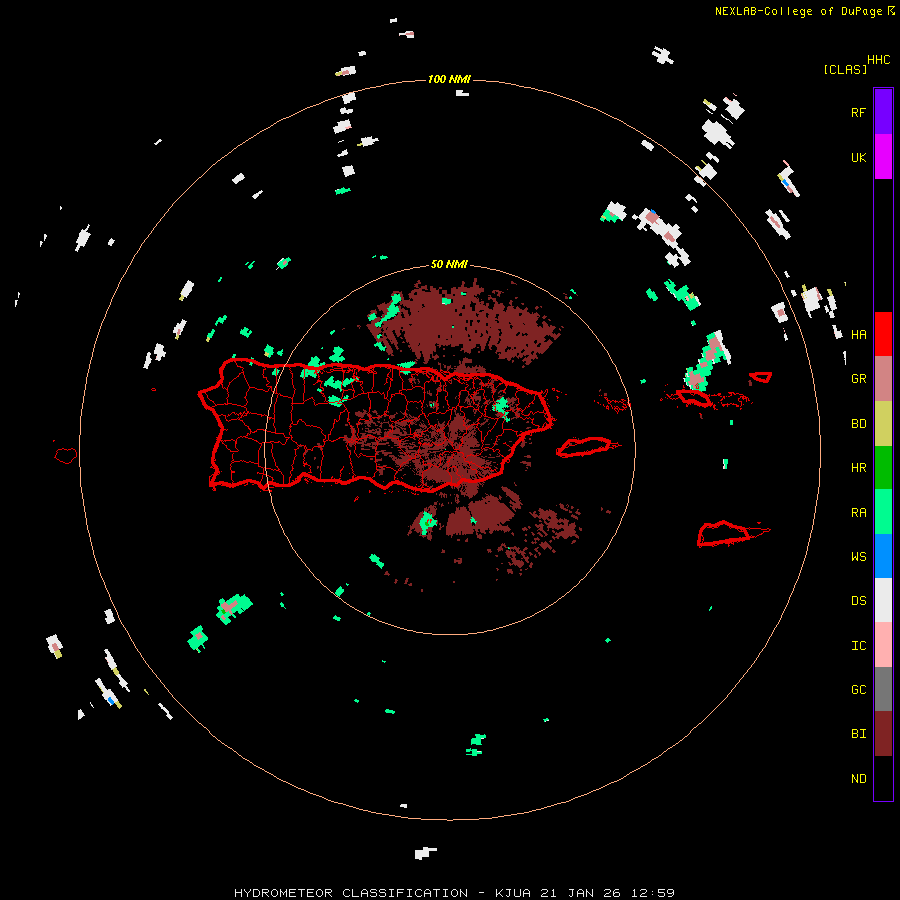
Task: Click the HA red legend swatch
Action: (x=883, y=334)
